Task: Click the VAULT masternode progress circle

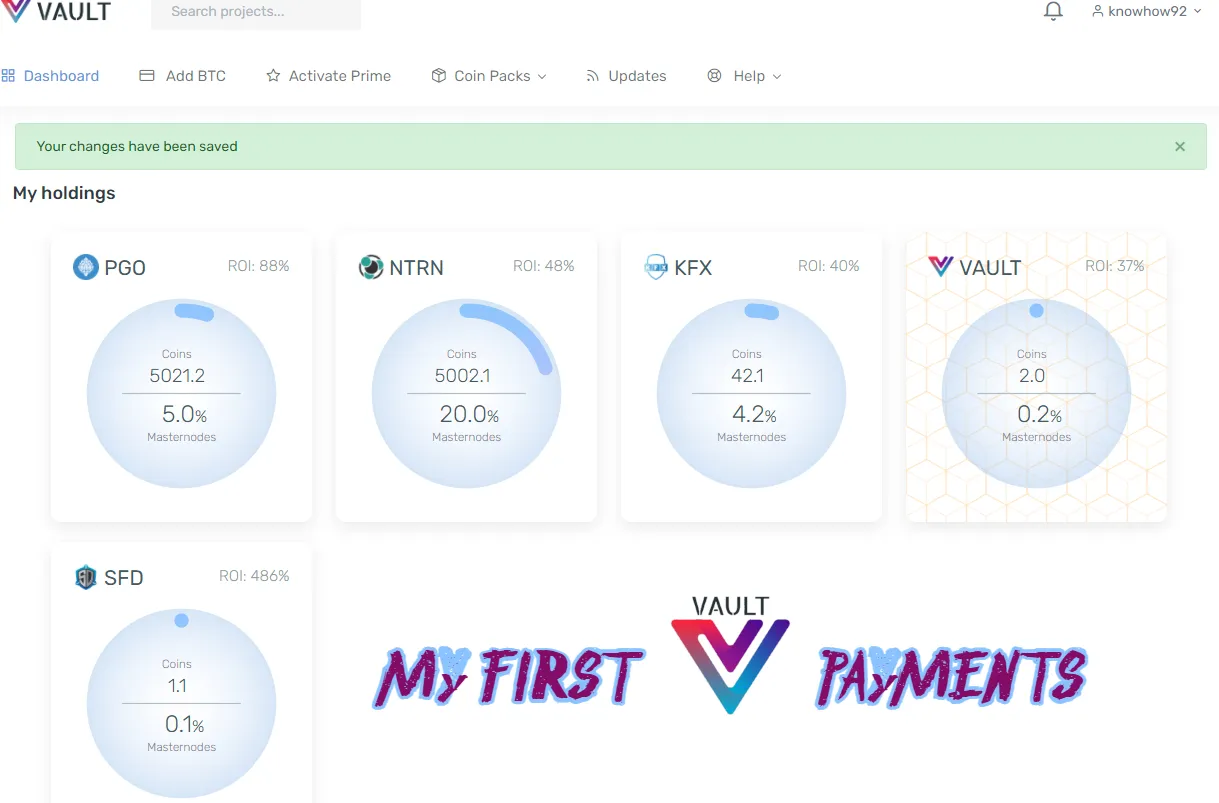Action: [x=1036, y=394]
